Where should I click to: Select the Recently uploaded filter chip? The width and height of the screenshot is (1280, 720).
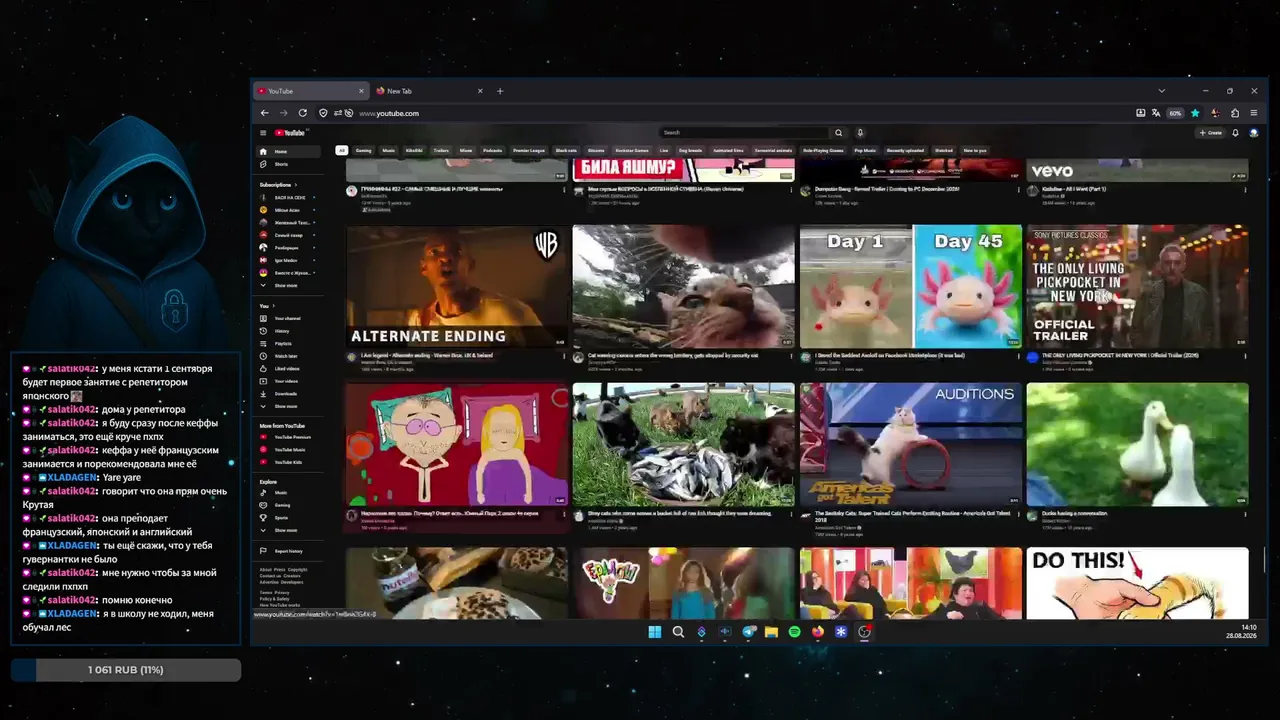tap(905, 150)
